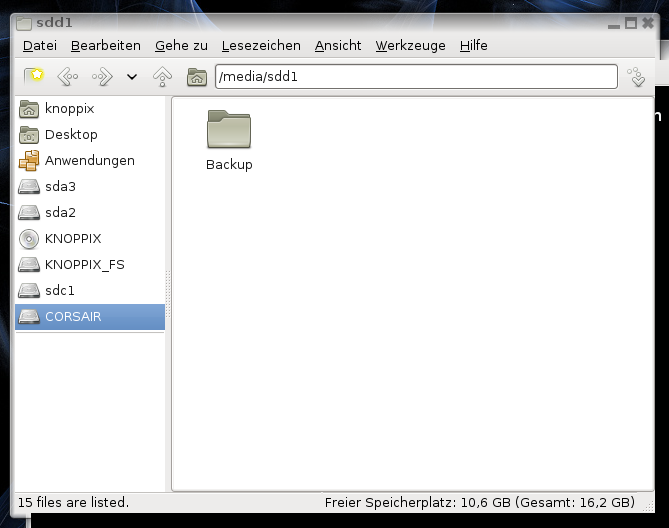The width and height of the screenshot is (669, 528).
Task: Go back with the left arrow icon
Action: pyautogui.click(x=68, y=77)
